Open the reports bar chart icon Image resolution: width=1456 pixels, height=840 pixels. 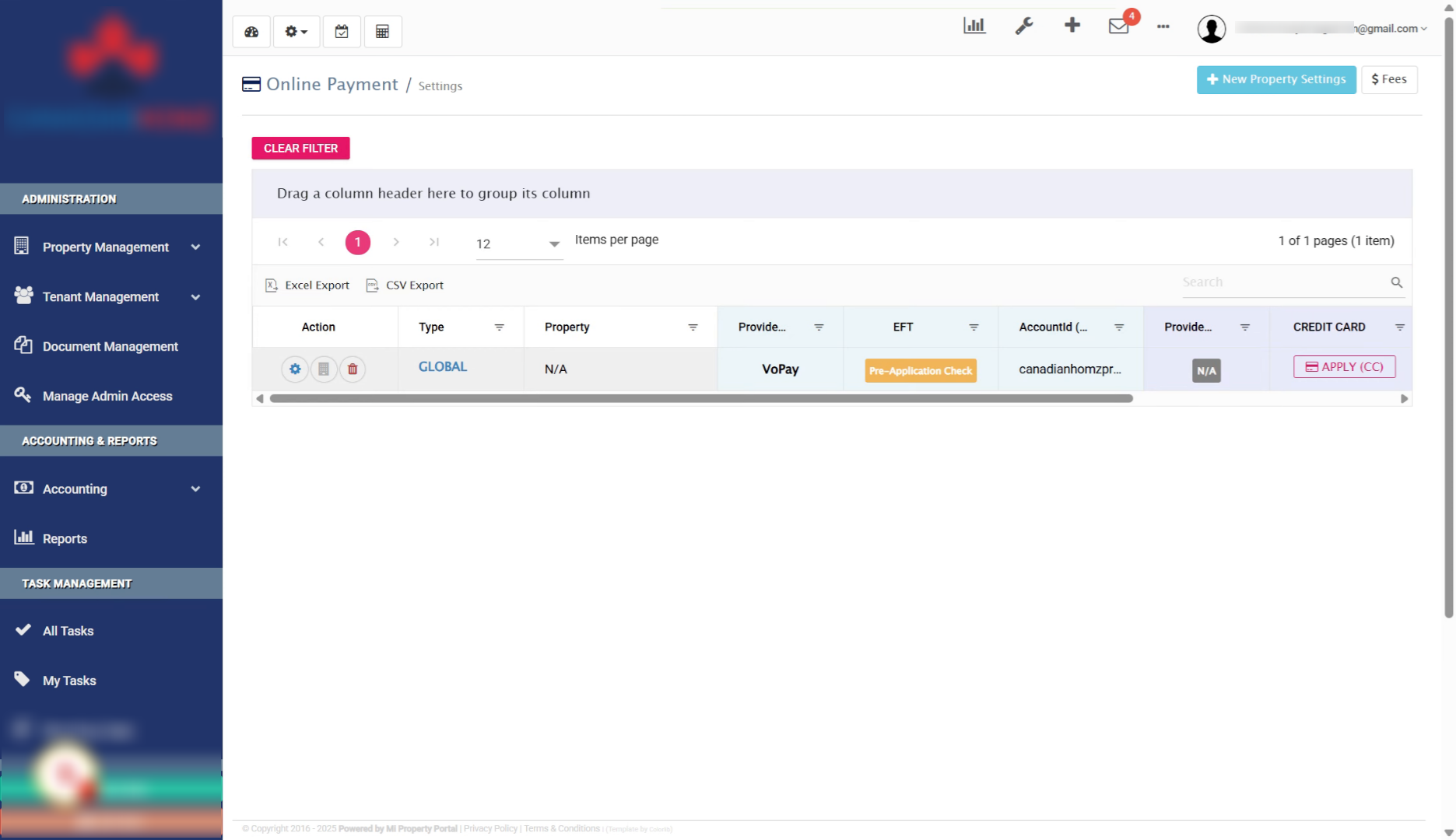coord(974,25)
